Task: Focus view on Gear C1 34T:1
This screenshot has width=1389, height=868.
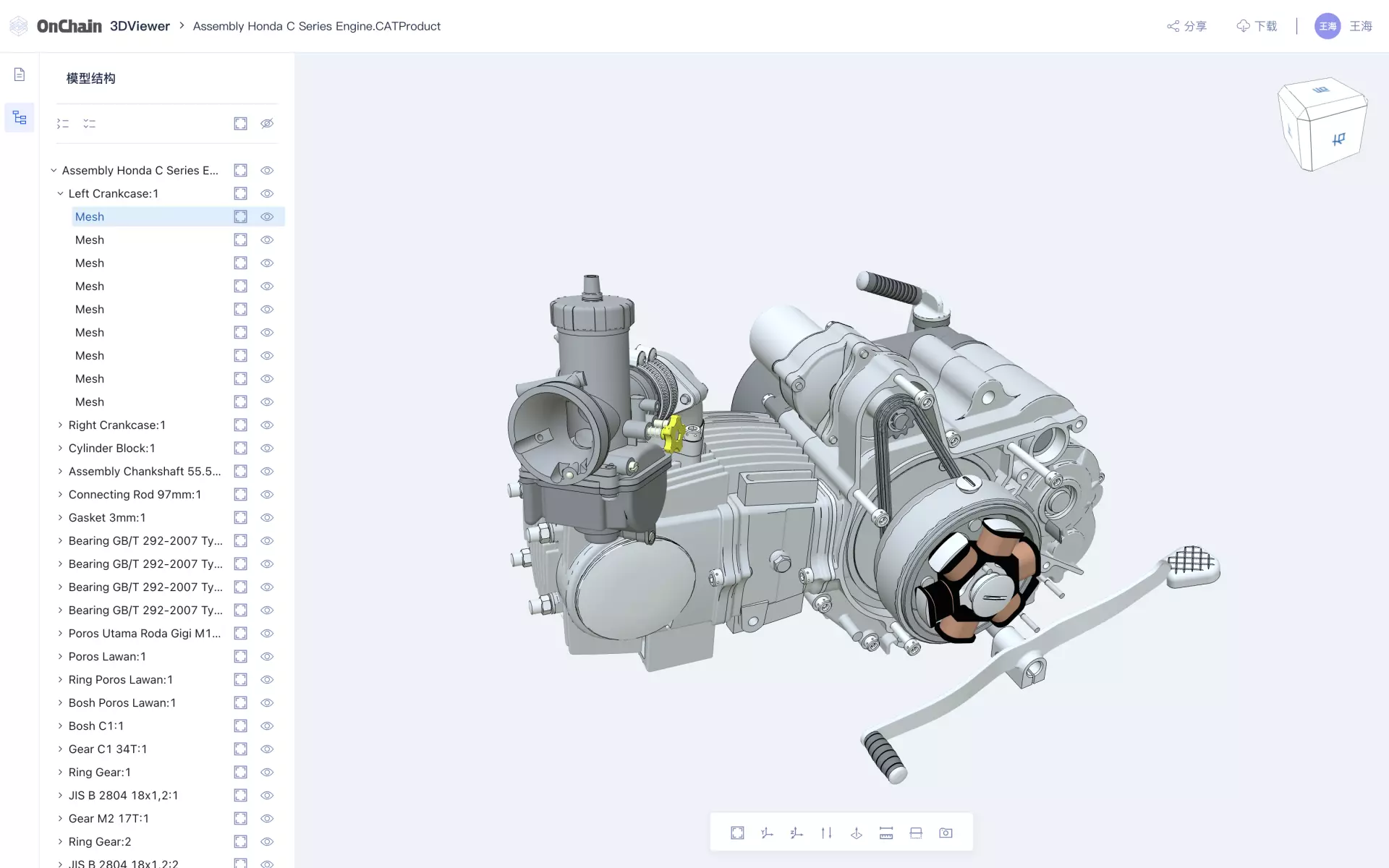Action: (x=240, y=749)
